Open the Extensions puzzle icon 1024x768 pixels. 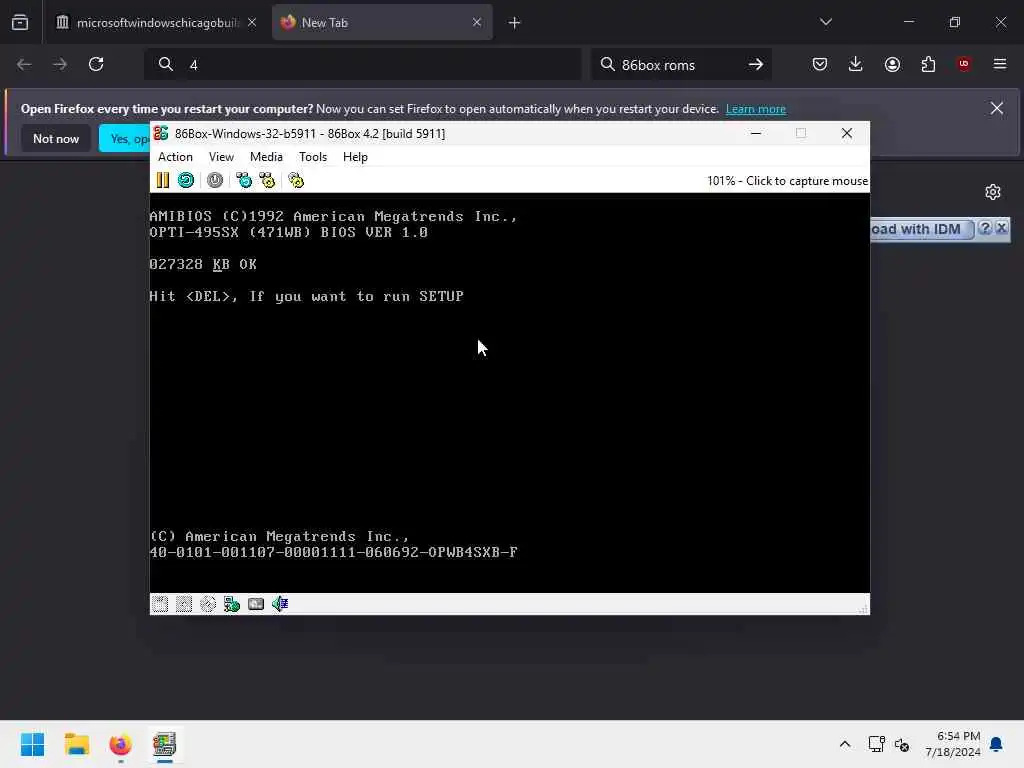point(928,64)
